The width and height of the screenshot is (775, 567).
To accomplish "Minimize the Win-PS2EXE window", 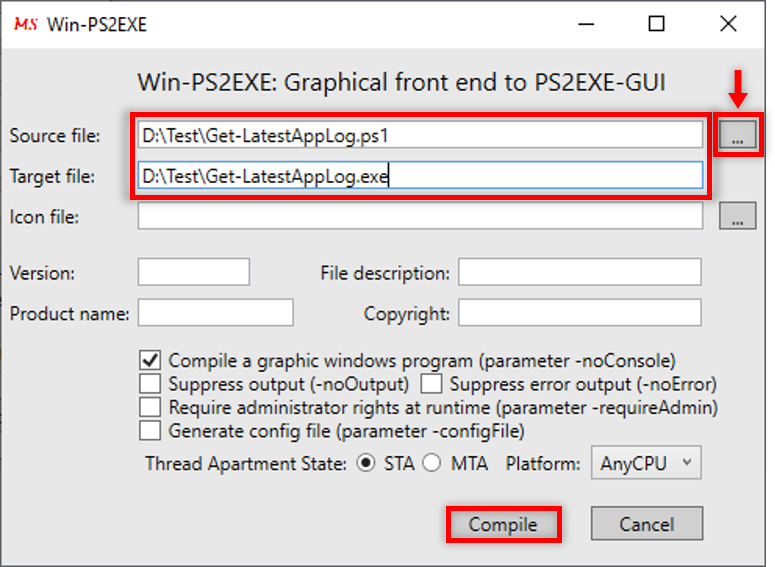I will [x=586, y=24].
